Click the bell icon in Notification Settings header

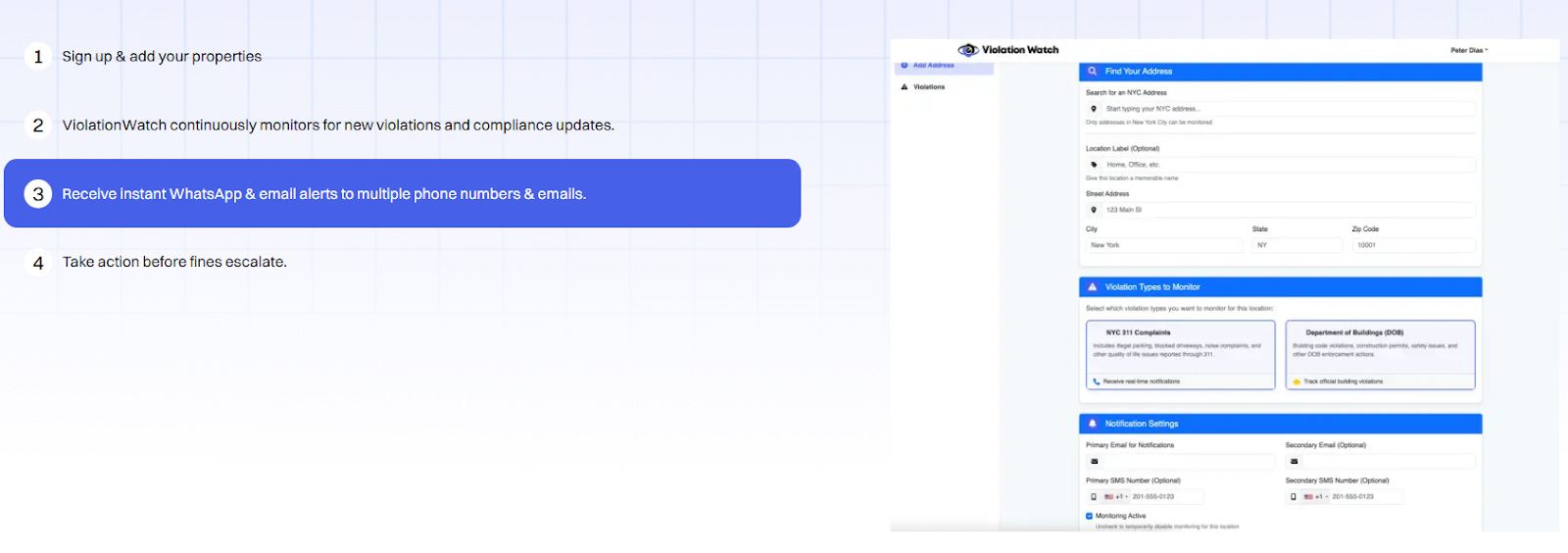[x=1092, y=424]
